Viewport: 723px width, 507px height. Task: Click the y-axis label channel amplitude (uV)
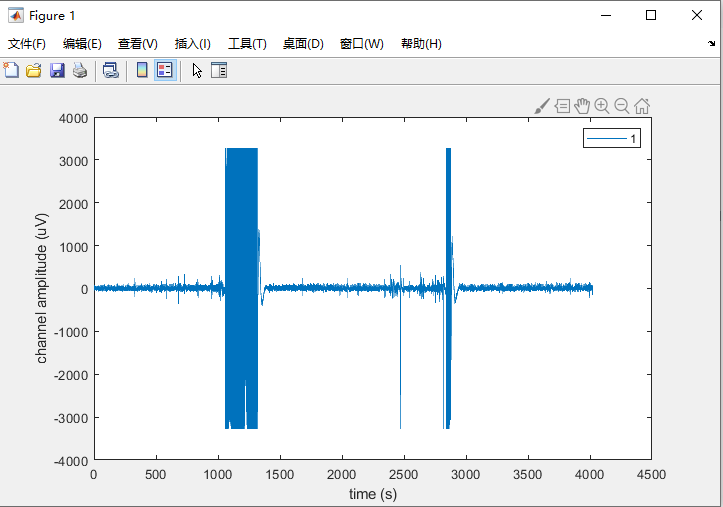[x=41, y=288]
